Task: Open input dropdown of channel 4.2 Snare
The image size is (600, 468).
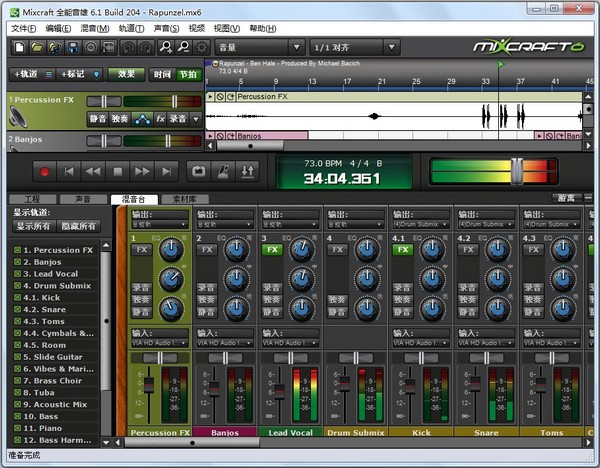Action: 486,343
